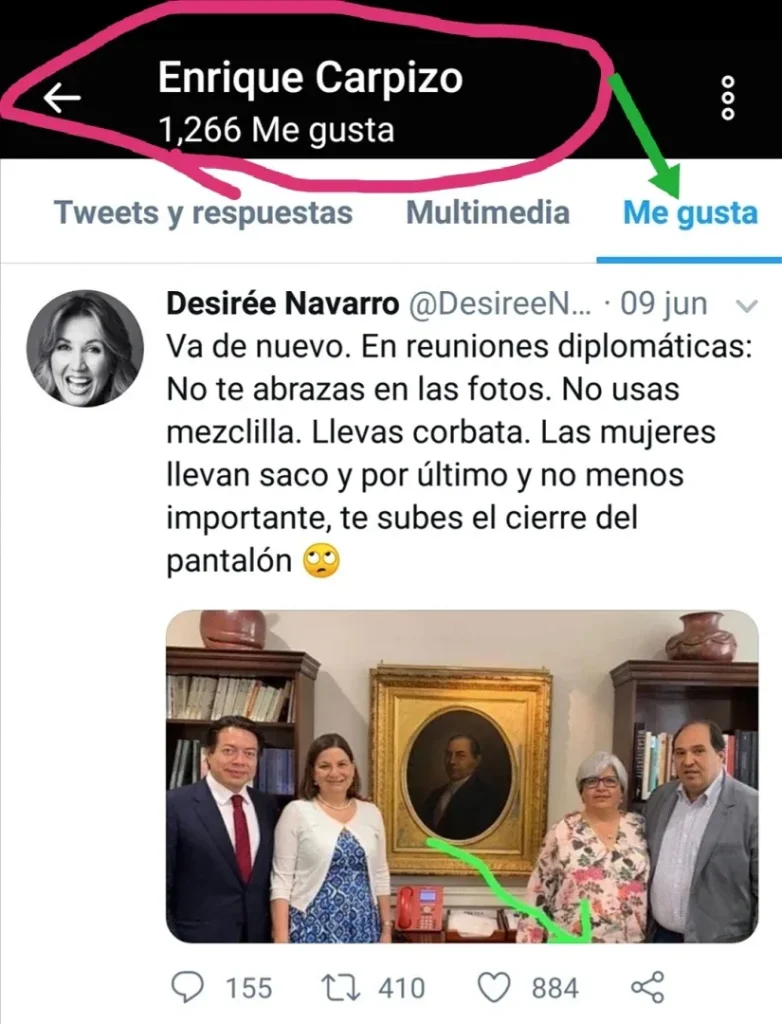Click the 155 replies count

pos(249,988)
